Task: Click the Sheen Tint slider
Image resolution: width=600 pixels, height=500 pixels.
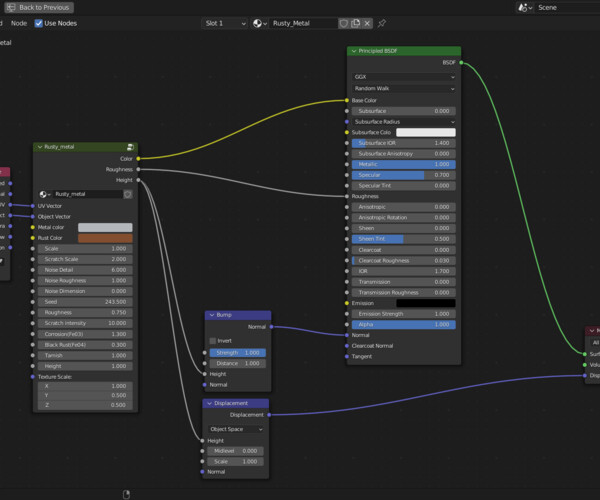Action: coord(404,239)
